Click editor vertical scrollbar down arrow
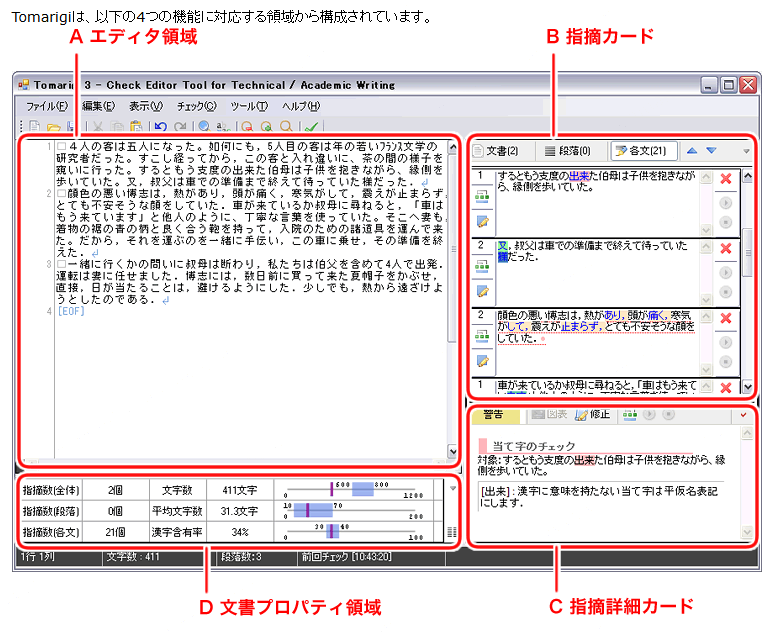This screenshot has height=635, width=777. (452, 452)
